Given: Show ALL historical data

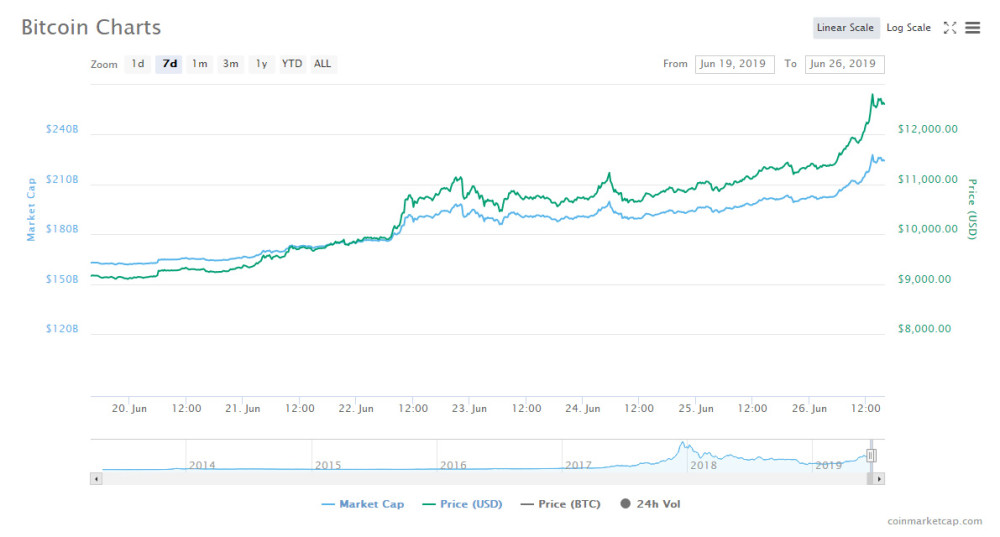Looking at the screenshot, I should tap(323, 64).
